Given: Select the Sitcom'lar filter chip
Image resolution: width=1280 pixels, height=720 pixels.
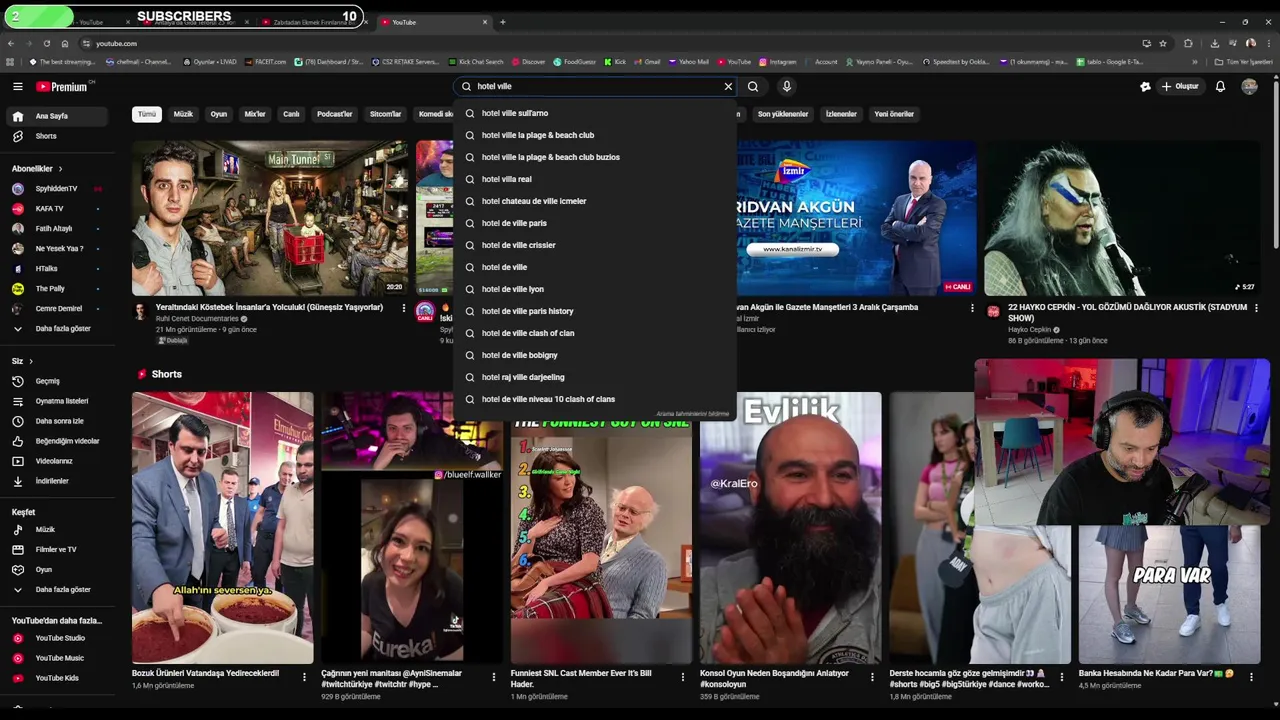Looking at the screenshot, I should (385, 114).
